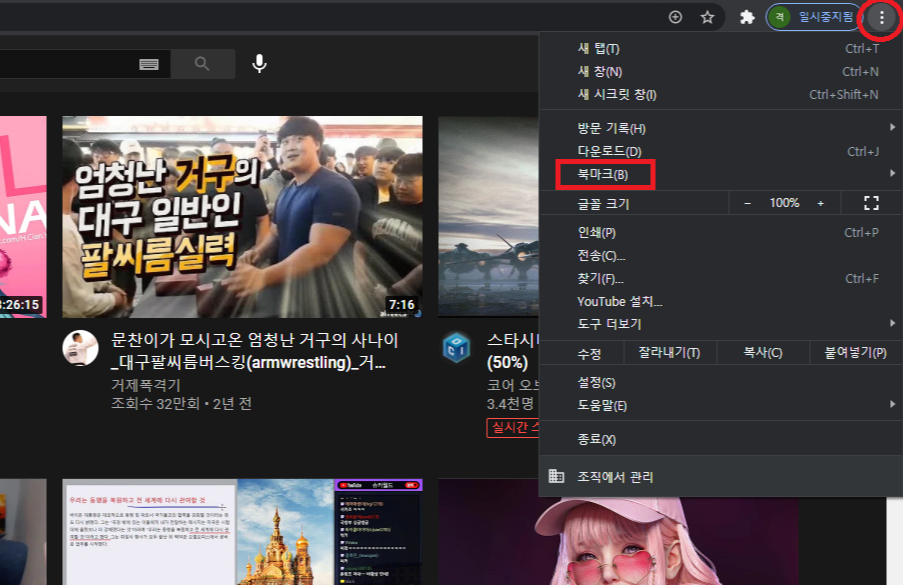Select 새 창(N) menu item
The height and width of the screenshot is (585, 903).
[721, 72]
